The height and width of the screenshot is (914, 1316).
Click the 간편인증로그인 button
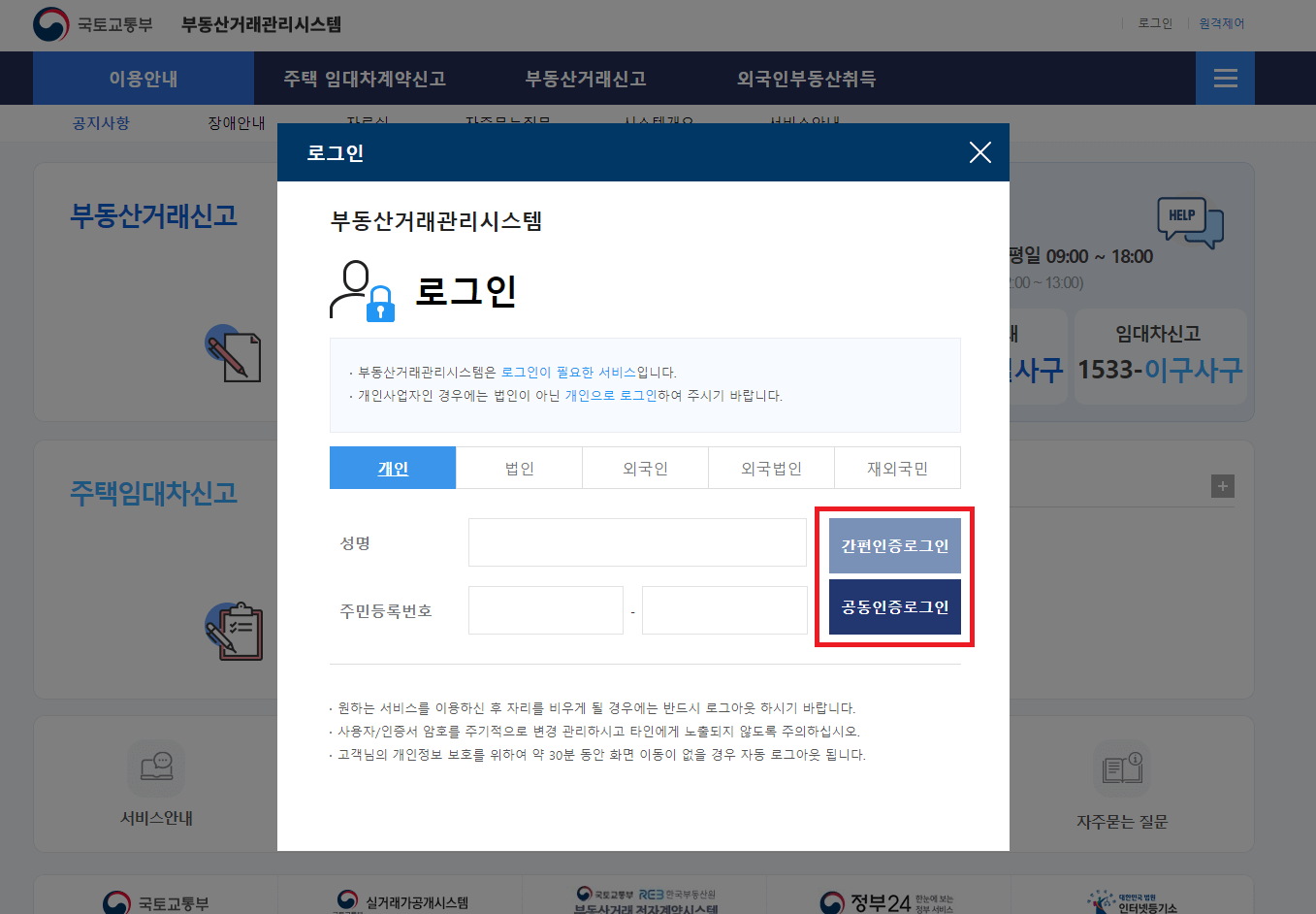(x=893, y=544)
